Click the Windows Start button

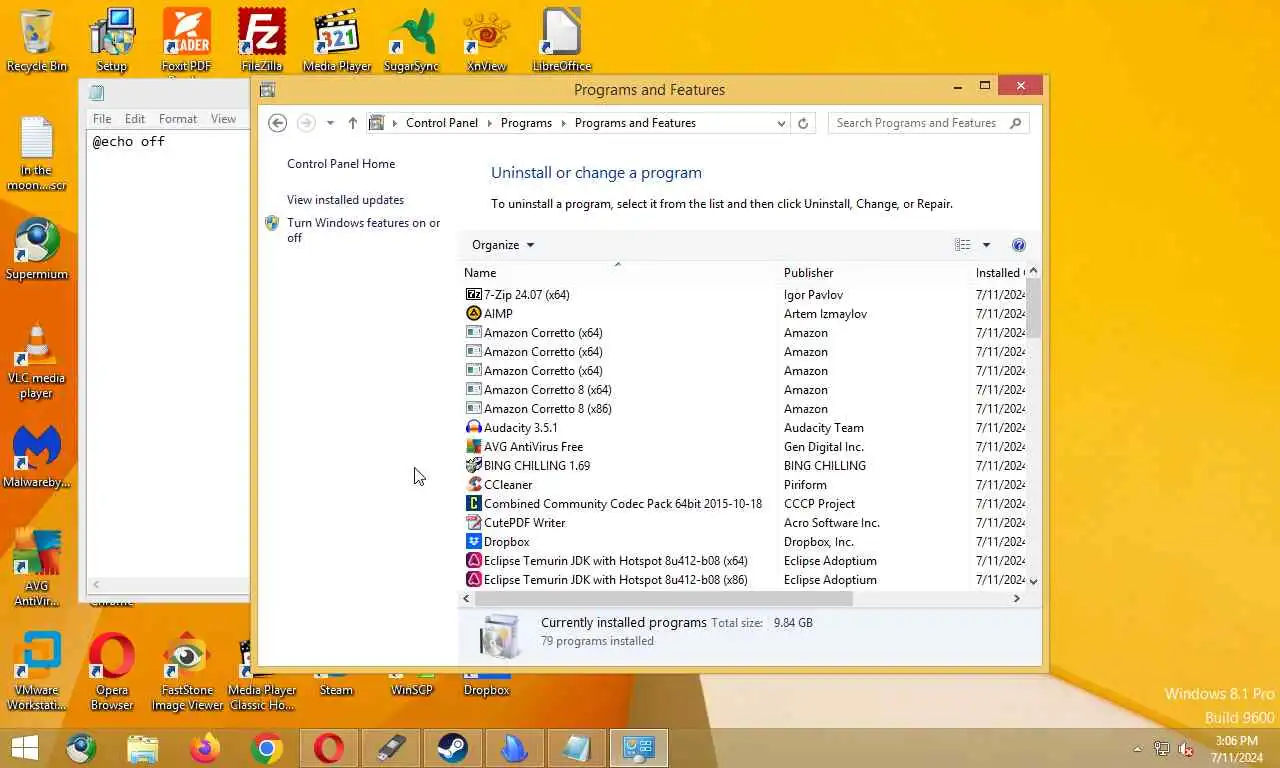pyautogui.click(x=24, y=748)
